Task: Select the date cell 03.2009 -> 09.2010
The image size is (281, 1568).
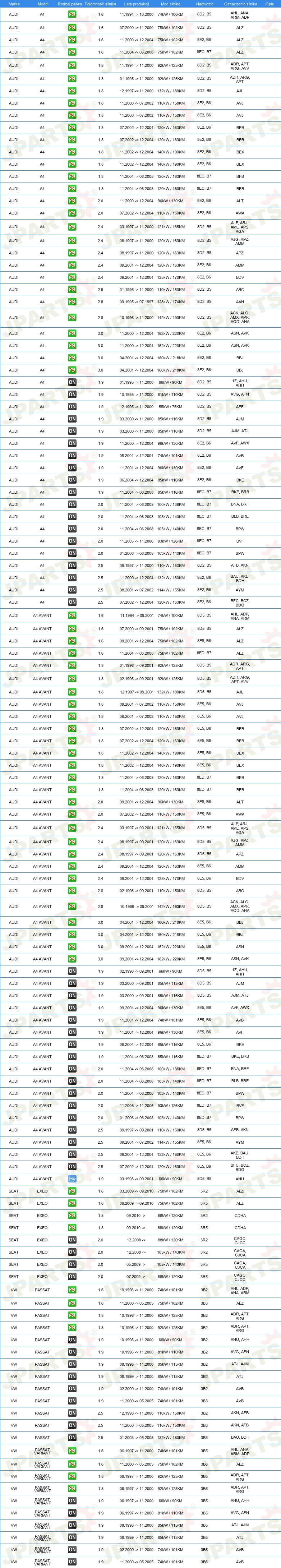Action: tap(136, 1191)
